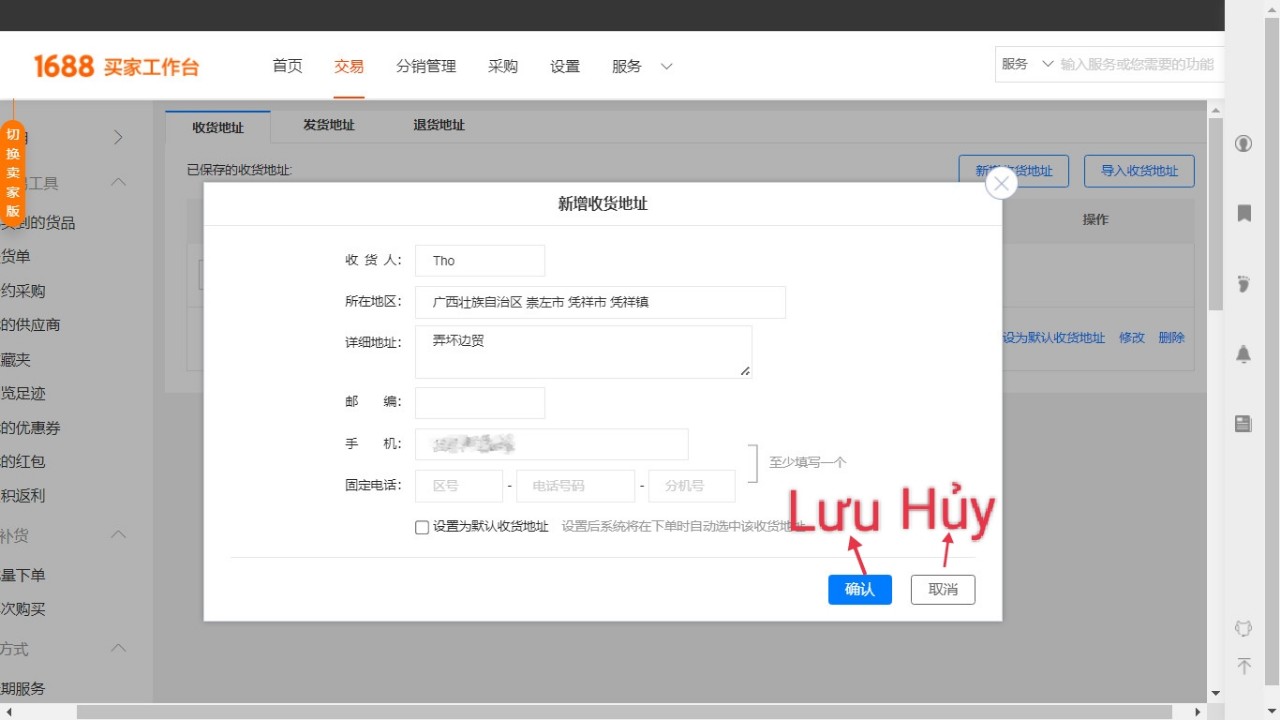1280x720 pixels.
Task: Click the 收货人 name field
Action: [480, 261]
